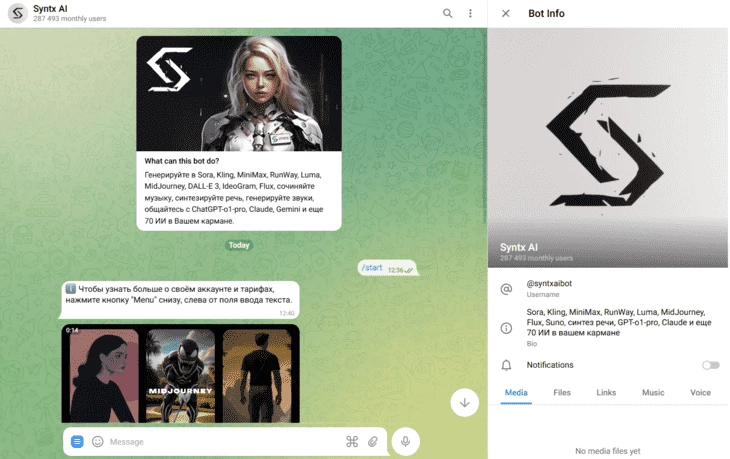Screen dimensions: 730x459
Task: Toggle the Notifications switch
Action: [710, 365]
